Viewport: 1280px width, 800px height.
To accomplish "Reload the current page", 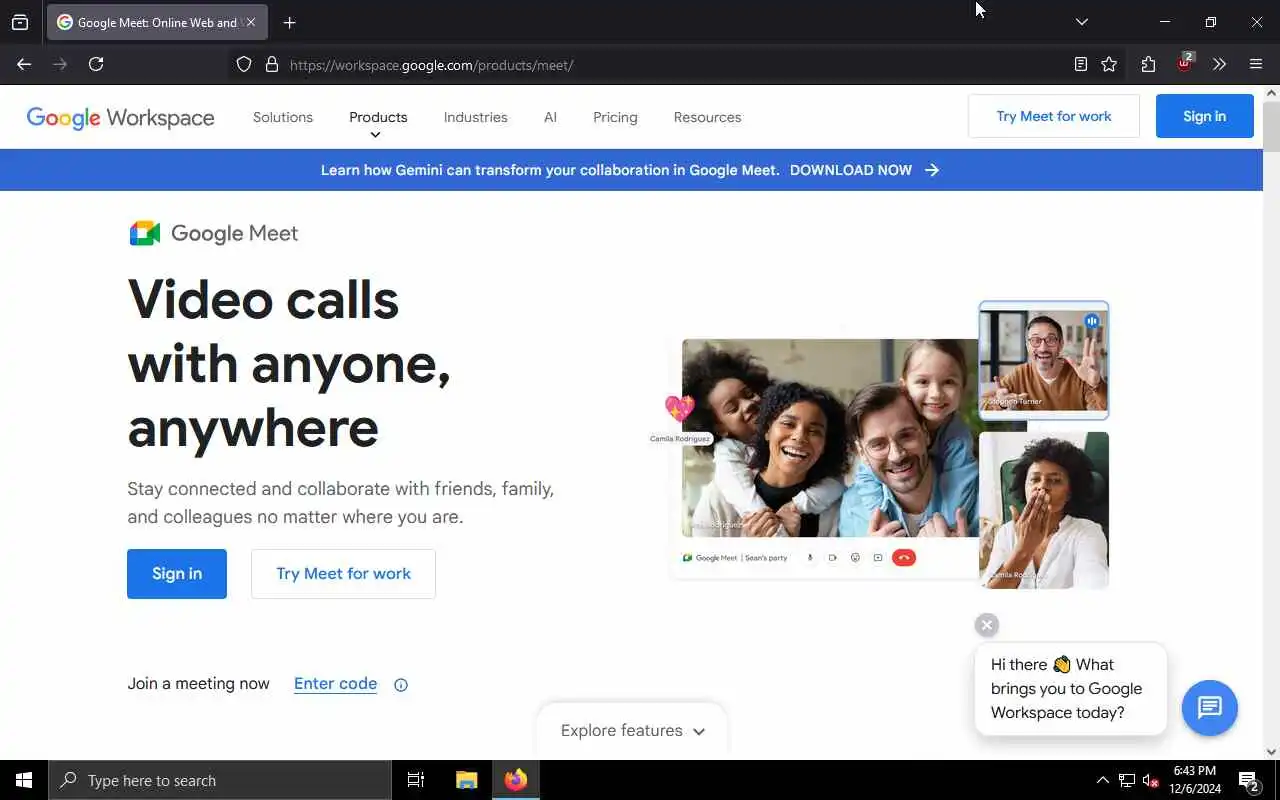I will coord(96,64).
